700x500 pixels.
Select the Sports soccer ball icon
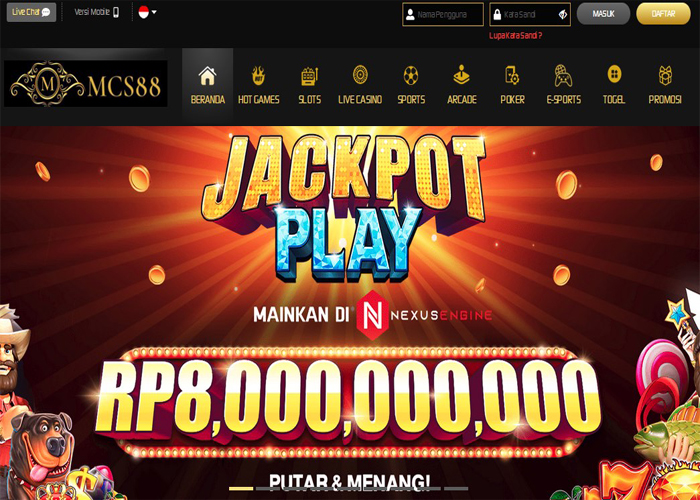[x=411, y=75]
